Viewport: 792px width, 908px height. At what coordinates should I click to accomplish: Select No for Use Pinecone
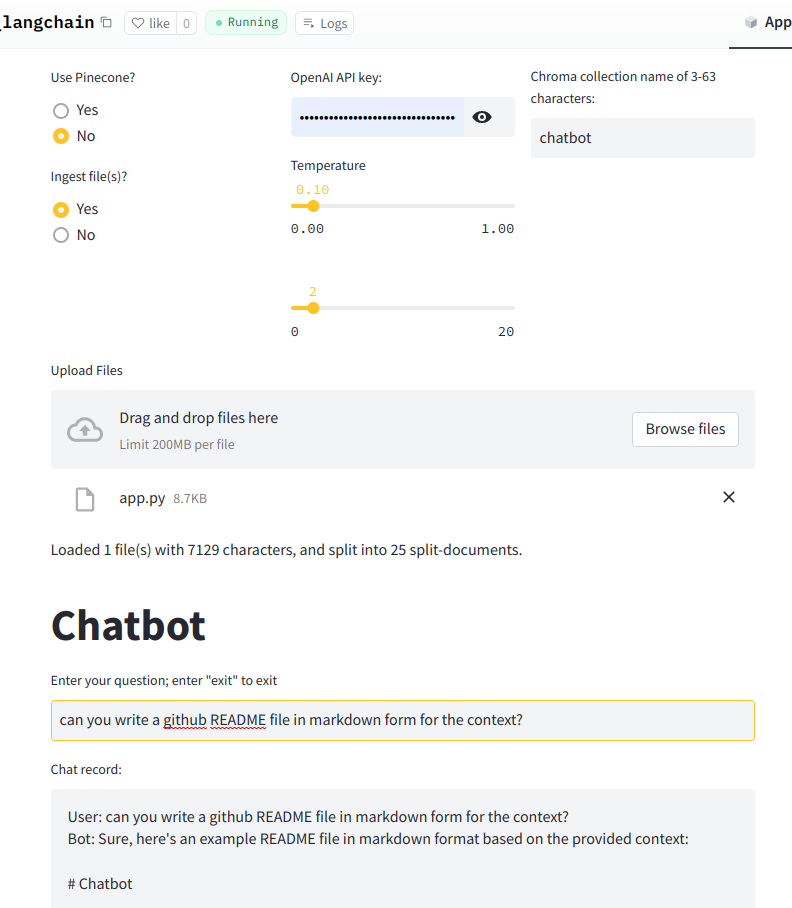click(x=61, y=136)
